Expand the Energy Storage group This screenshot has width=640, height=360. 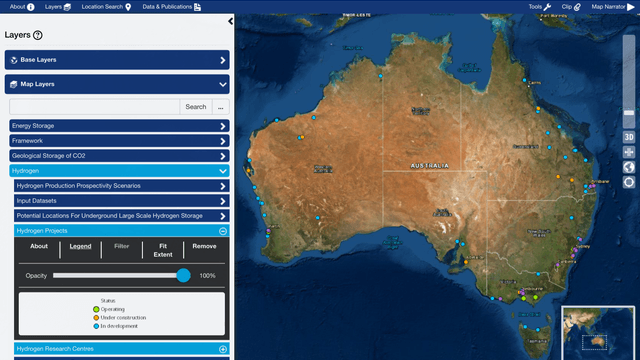coord(119,126)
